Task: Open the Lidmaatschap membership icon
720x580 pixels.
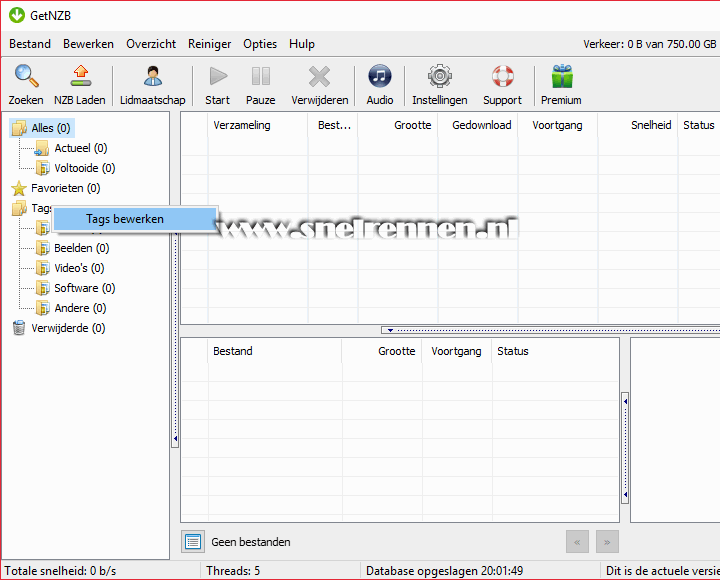Action: (152, 76)
